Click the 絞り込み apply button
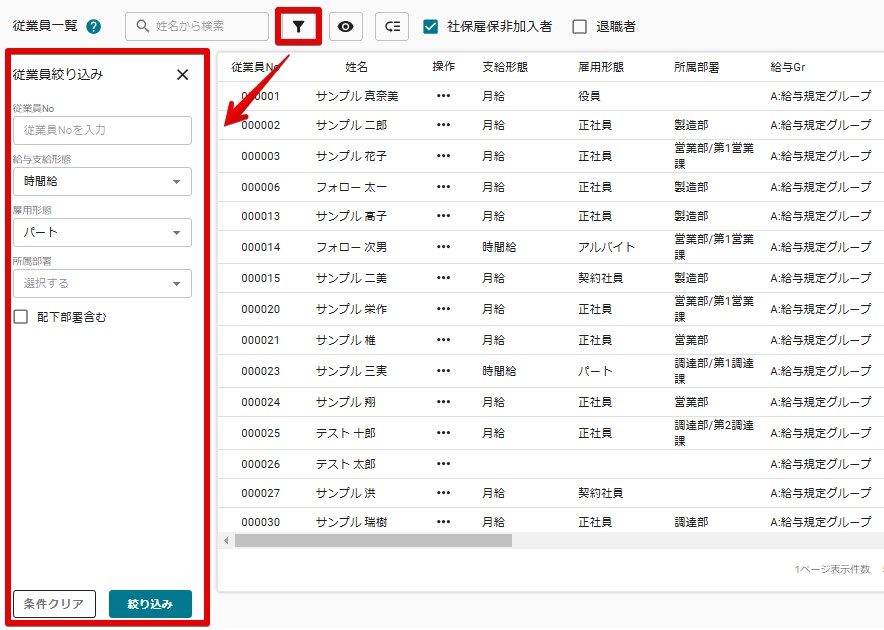Viewport: 884px width, 630px height. click(150, 604)
